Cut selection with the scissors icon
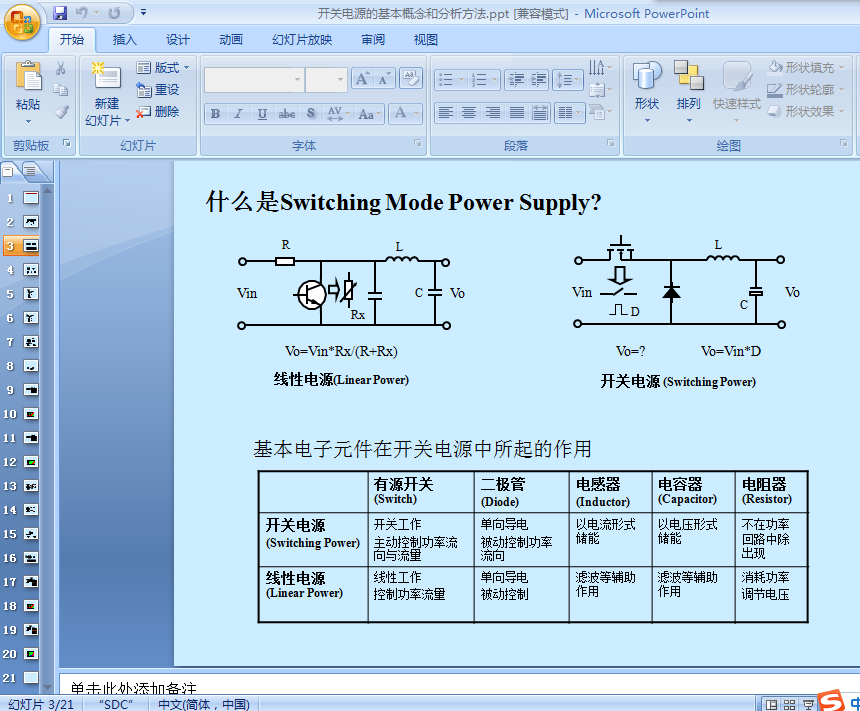The height and width of the screenshot is (711, 860). [x=60, y=68]
